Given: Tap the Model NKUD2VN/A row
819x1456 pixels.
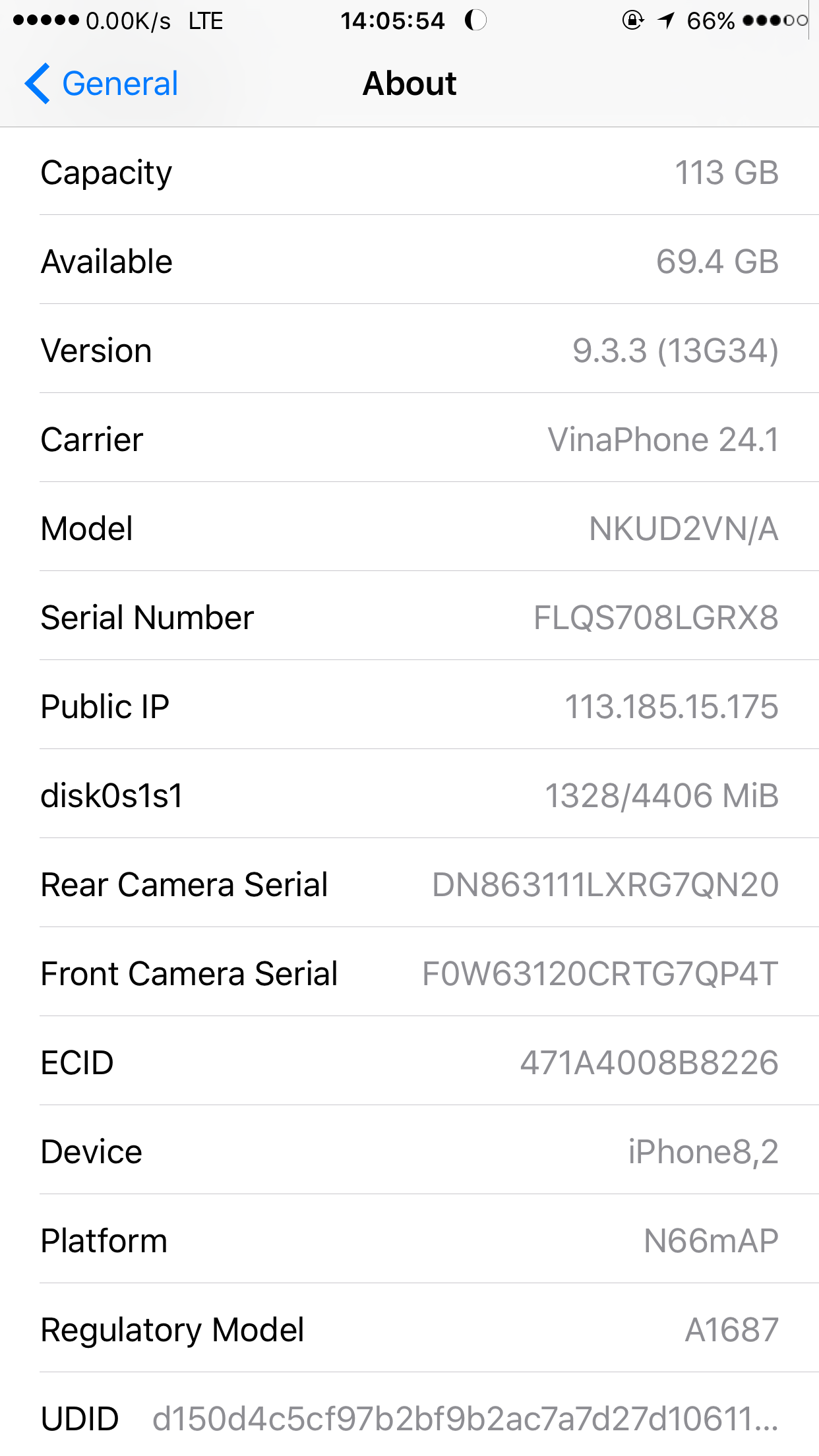Looking at the screenshot, I should [x=409, y=528].
